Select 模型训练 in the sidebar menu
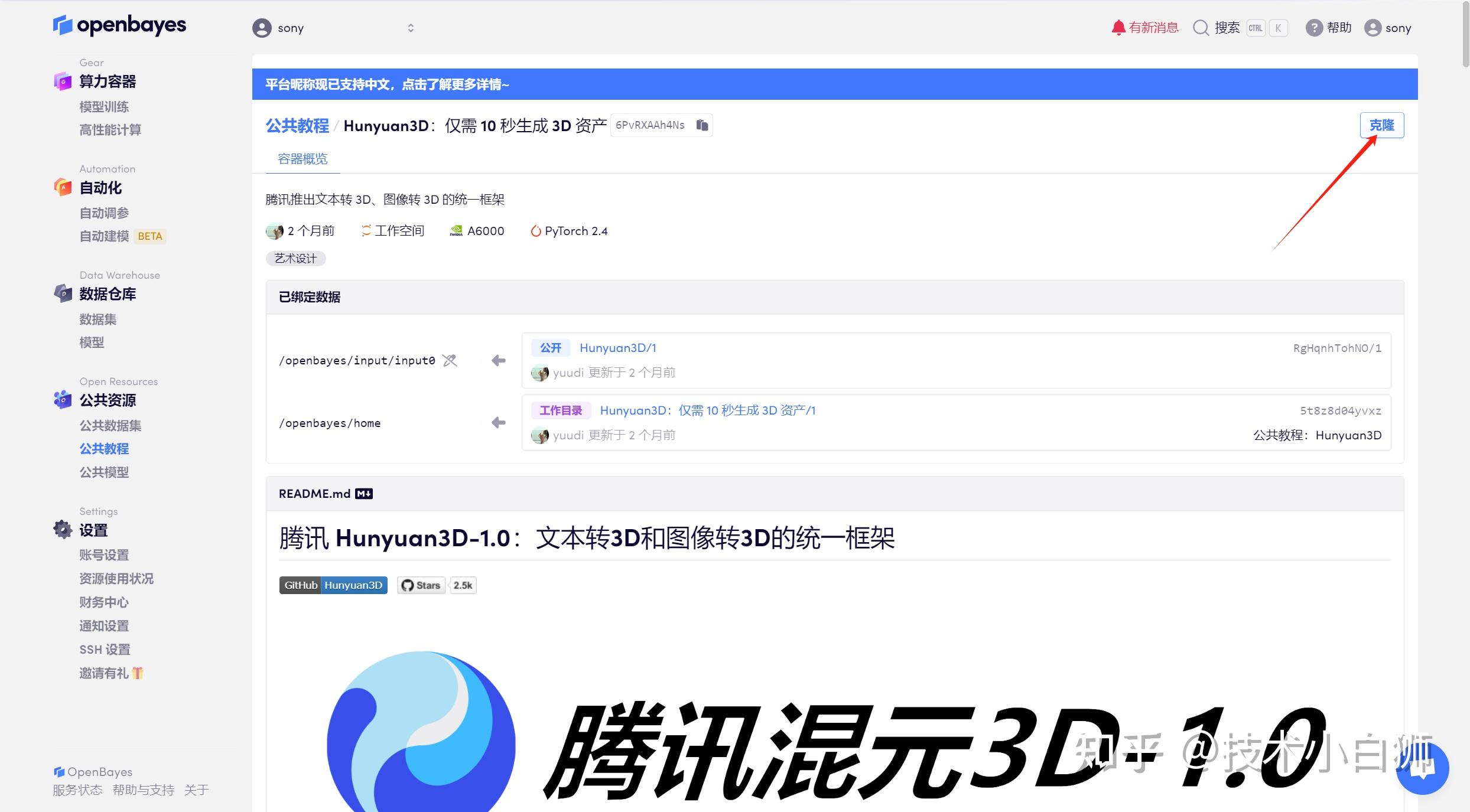Image resolution: width=1470 pixels, height=812 pixels. coord(103,106)
